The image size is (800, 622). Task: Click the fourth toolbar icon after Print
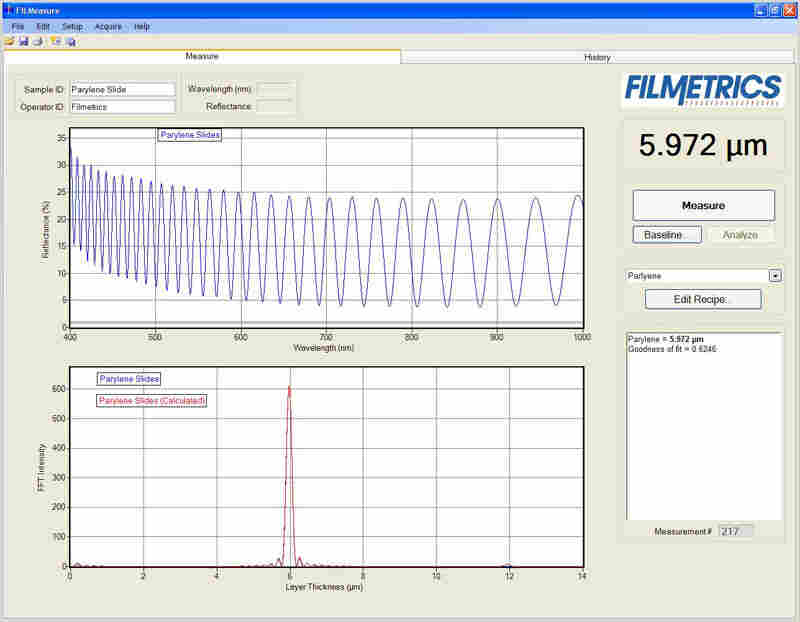56,41
